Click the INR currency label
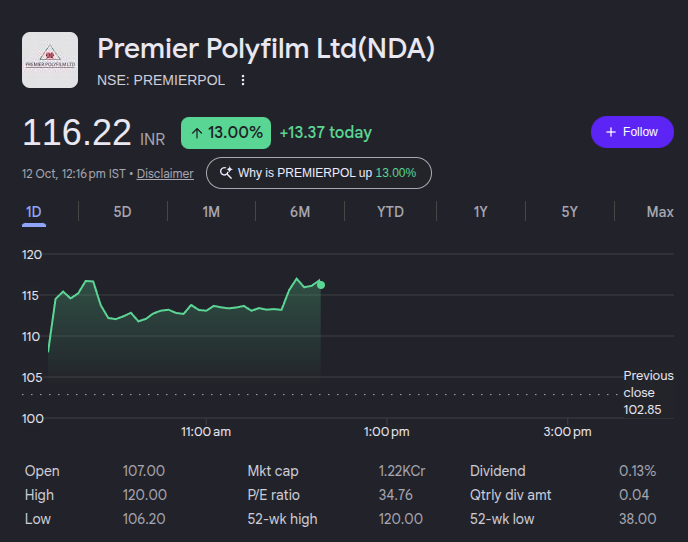Viewport: 688px width, 542px height. 153,140
